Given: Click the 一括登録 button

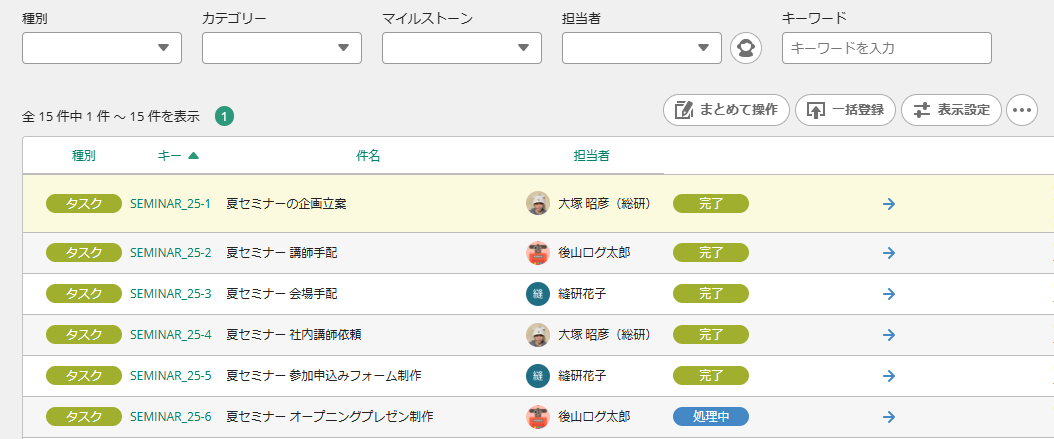Looking at the screenshot, I should [845, 110].
